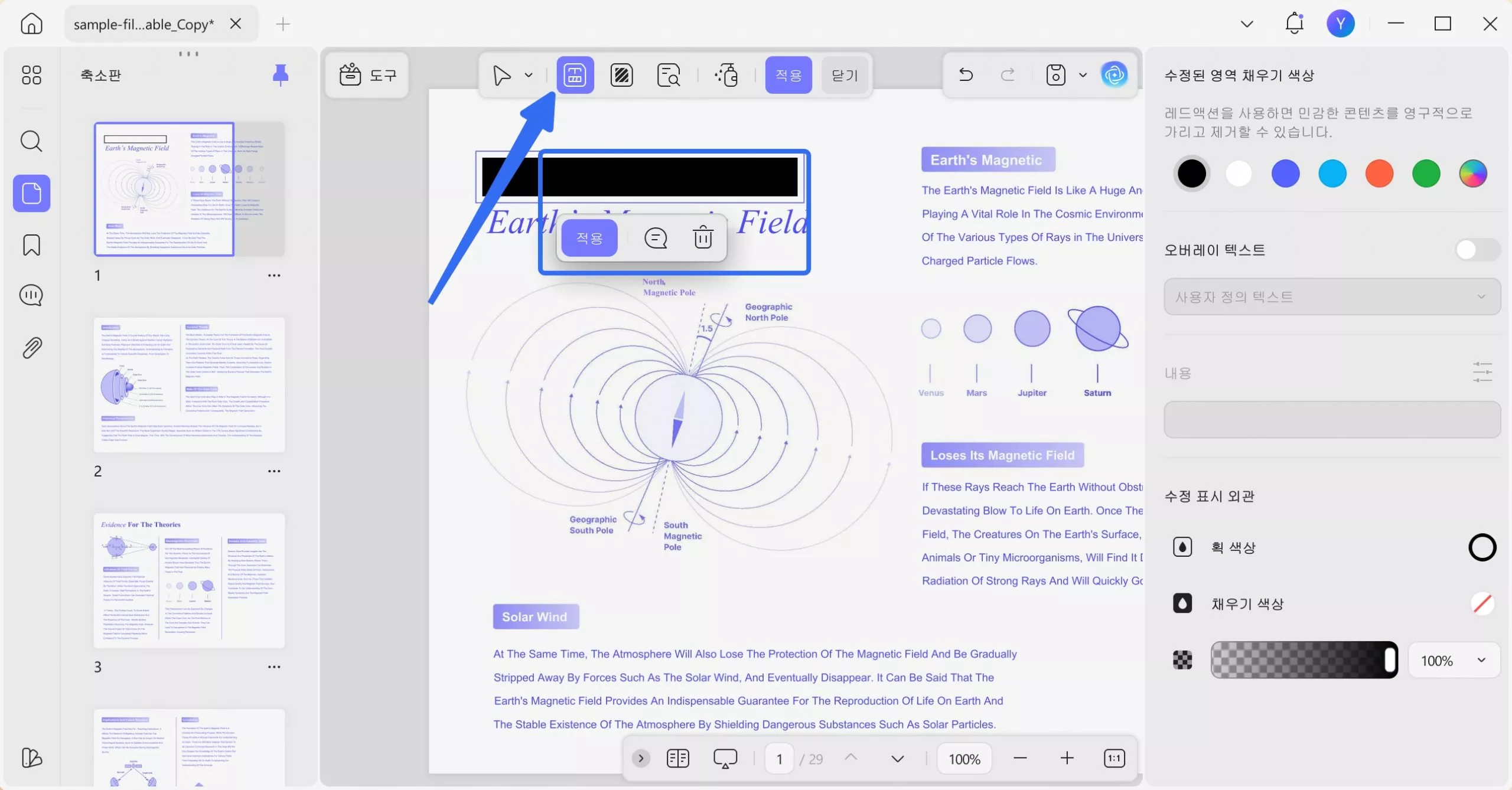
Task: Select page 2 thumbnail
Action: coord(189,385)
